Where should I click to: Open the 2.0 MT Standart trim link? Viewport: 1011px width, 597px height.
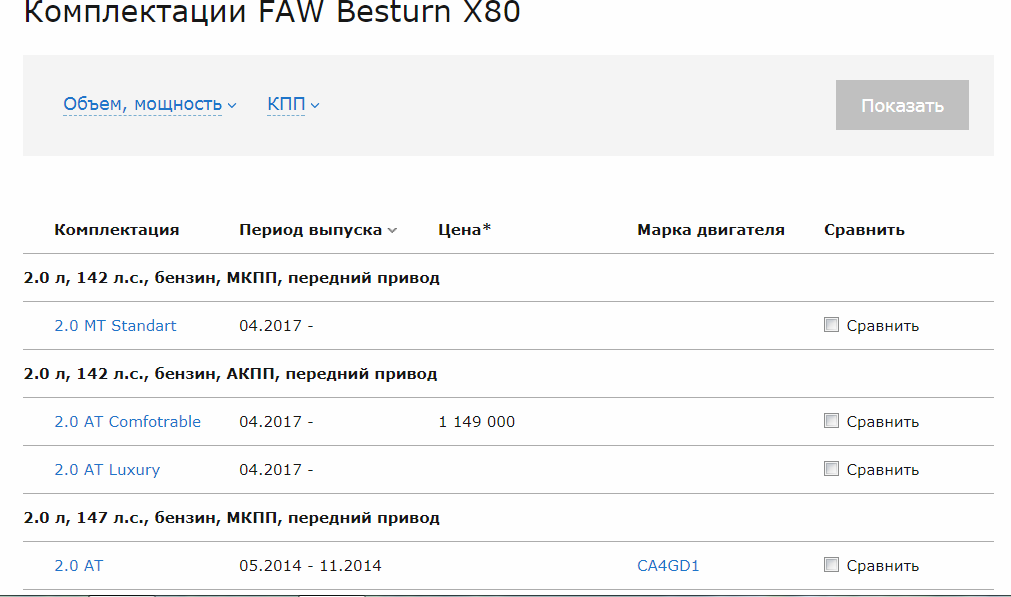click(x=115, y=326)
